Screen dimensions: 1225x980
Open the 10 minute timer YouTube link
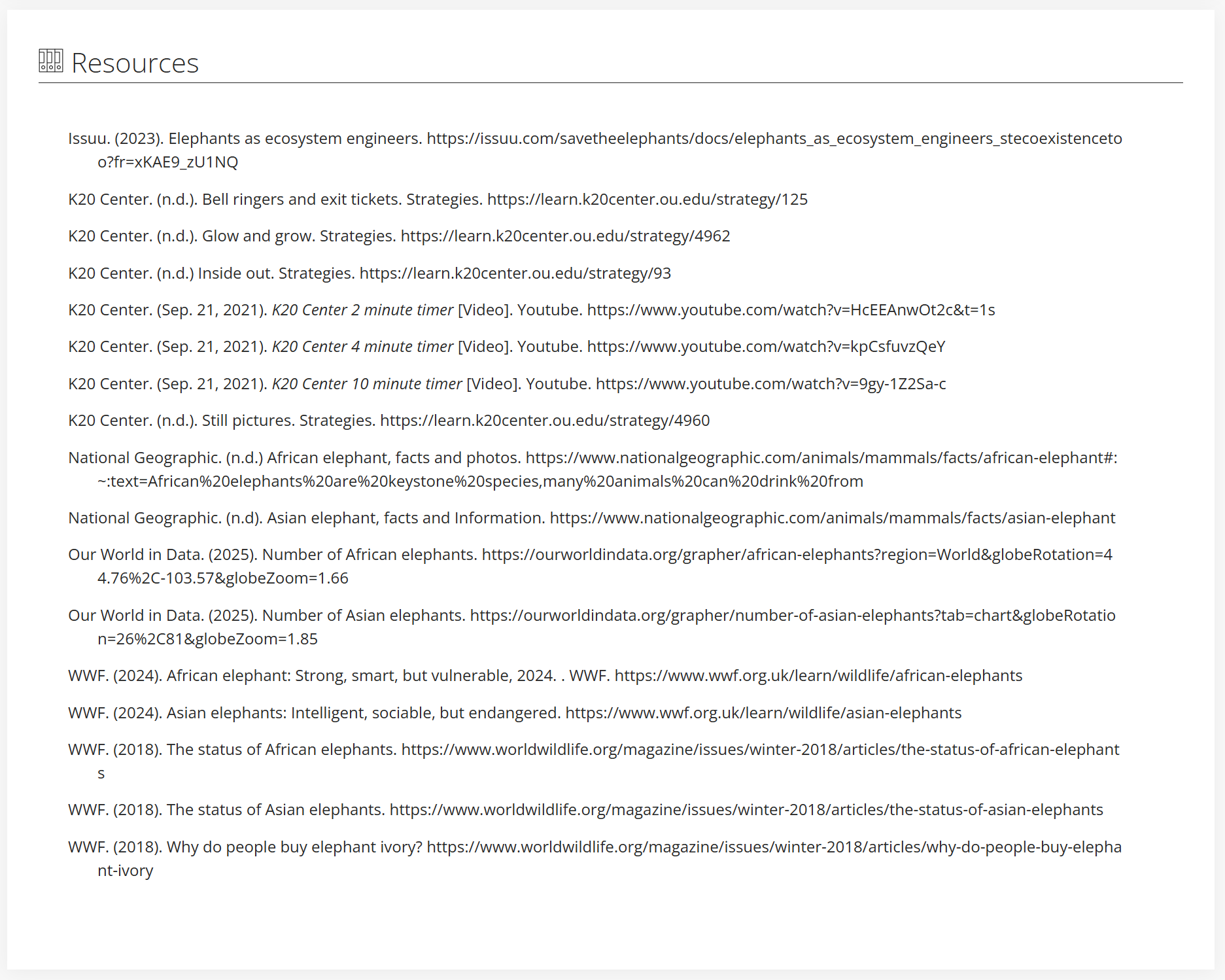coord(770,384)
